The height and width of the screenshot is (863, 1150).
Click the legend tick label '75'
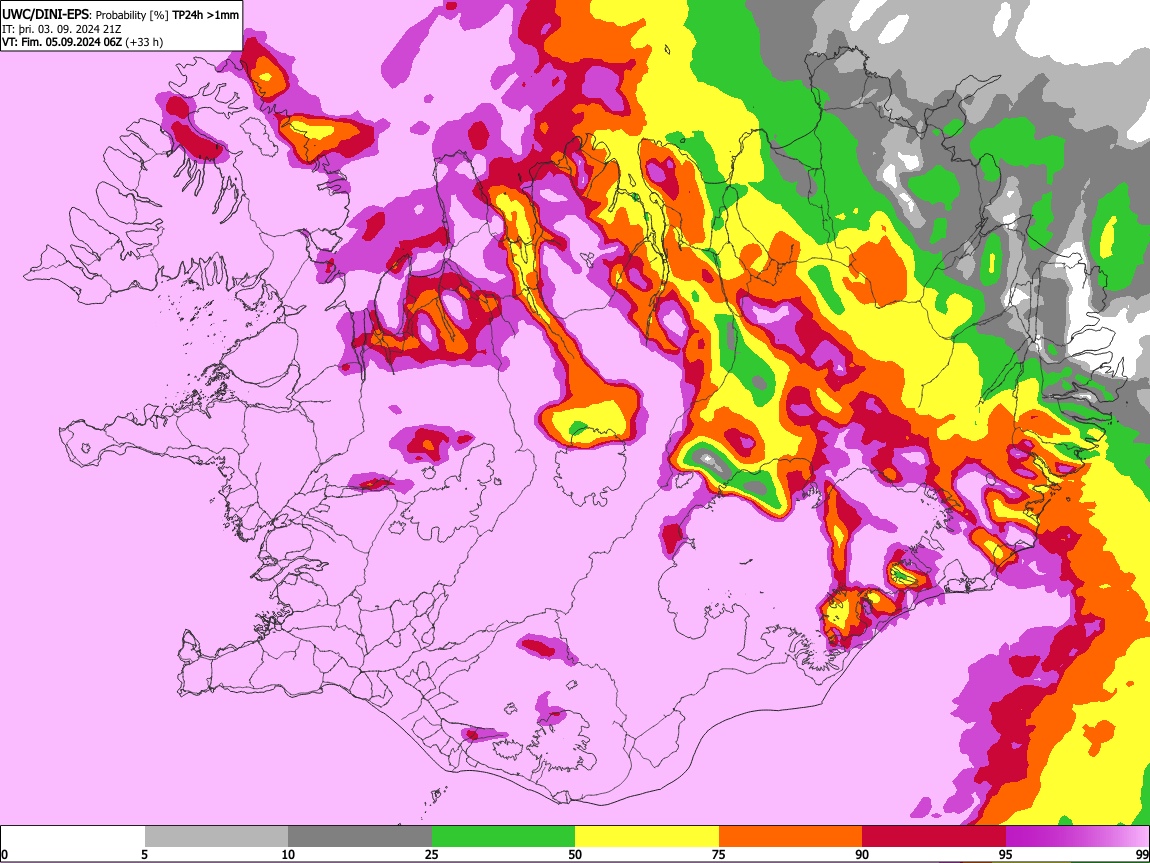pyautogui.click(x=719, y=855)
